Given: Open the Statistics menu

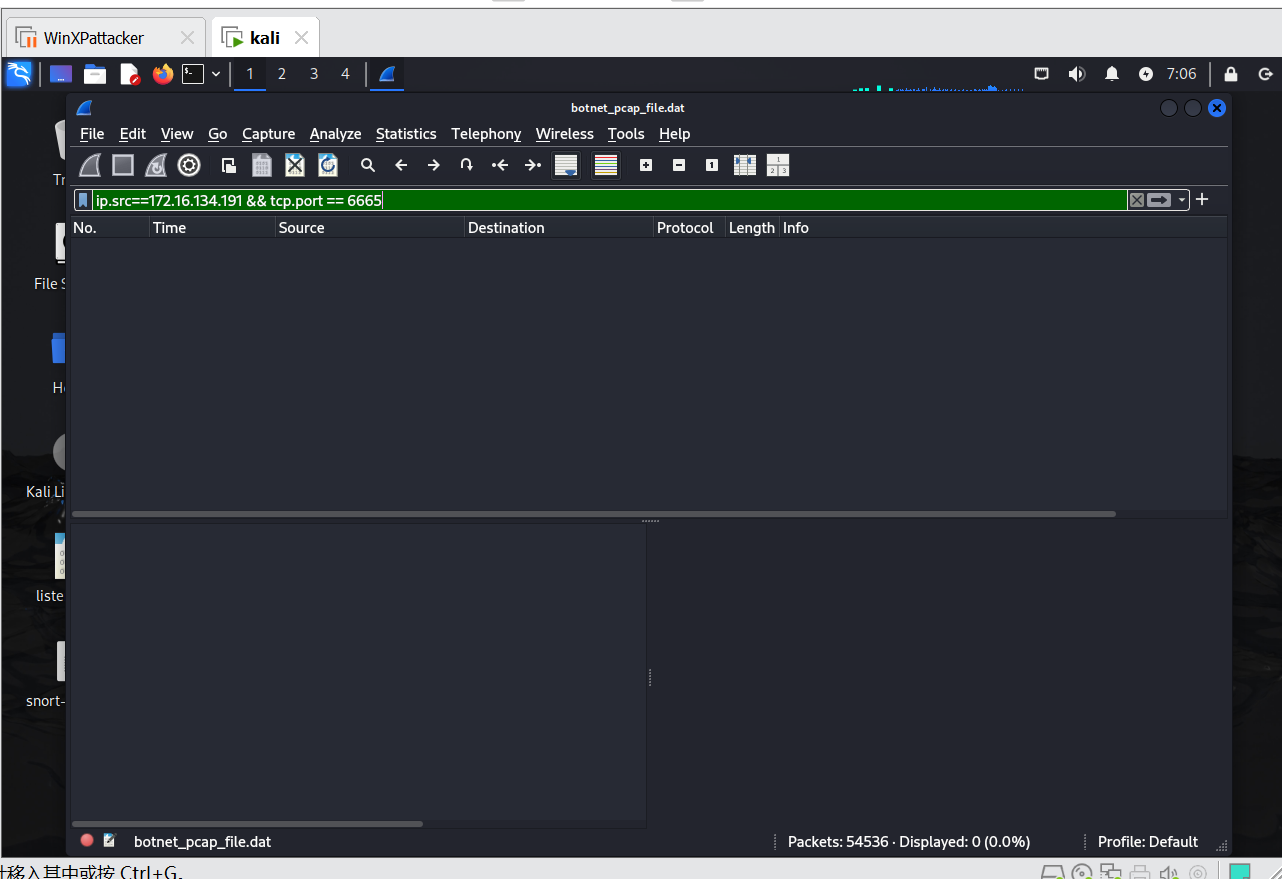Looking at the screenshot, I should 406,134.
